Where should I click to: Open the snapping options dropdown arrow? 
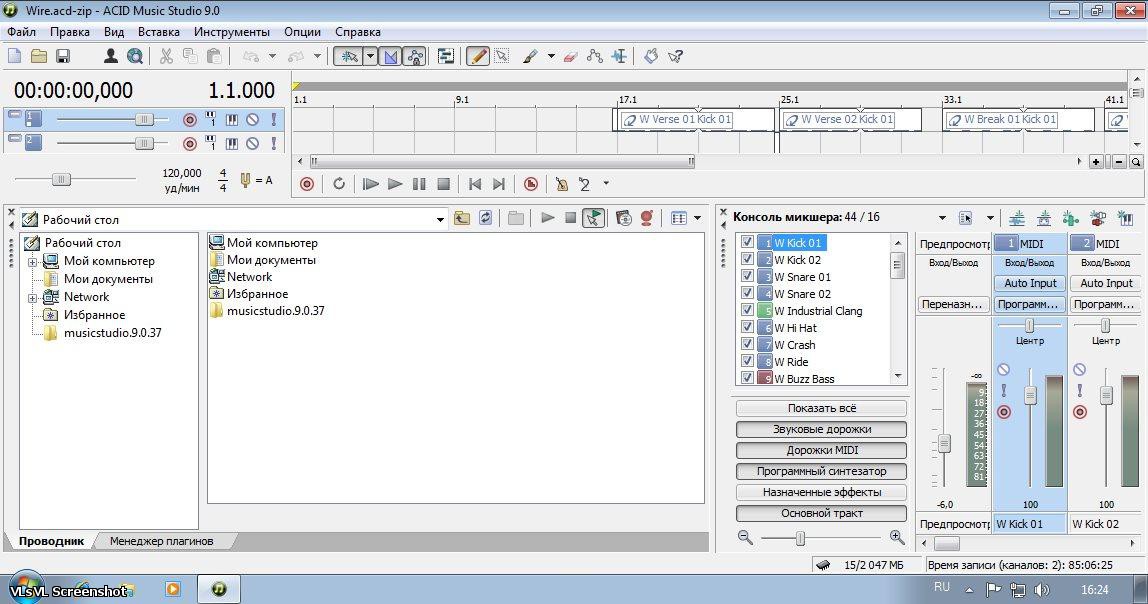tap(370, 56)
